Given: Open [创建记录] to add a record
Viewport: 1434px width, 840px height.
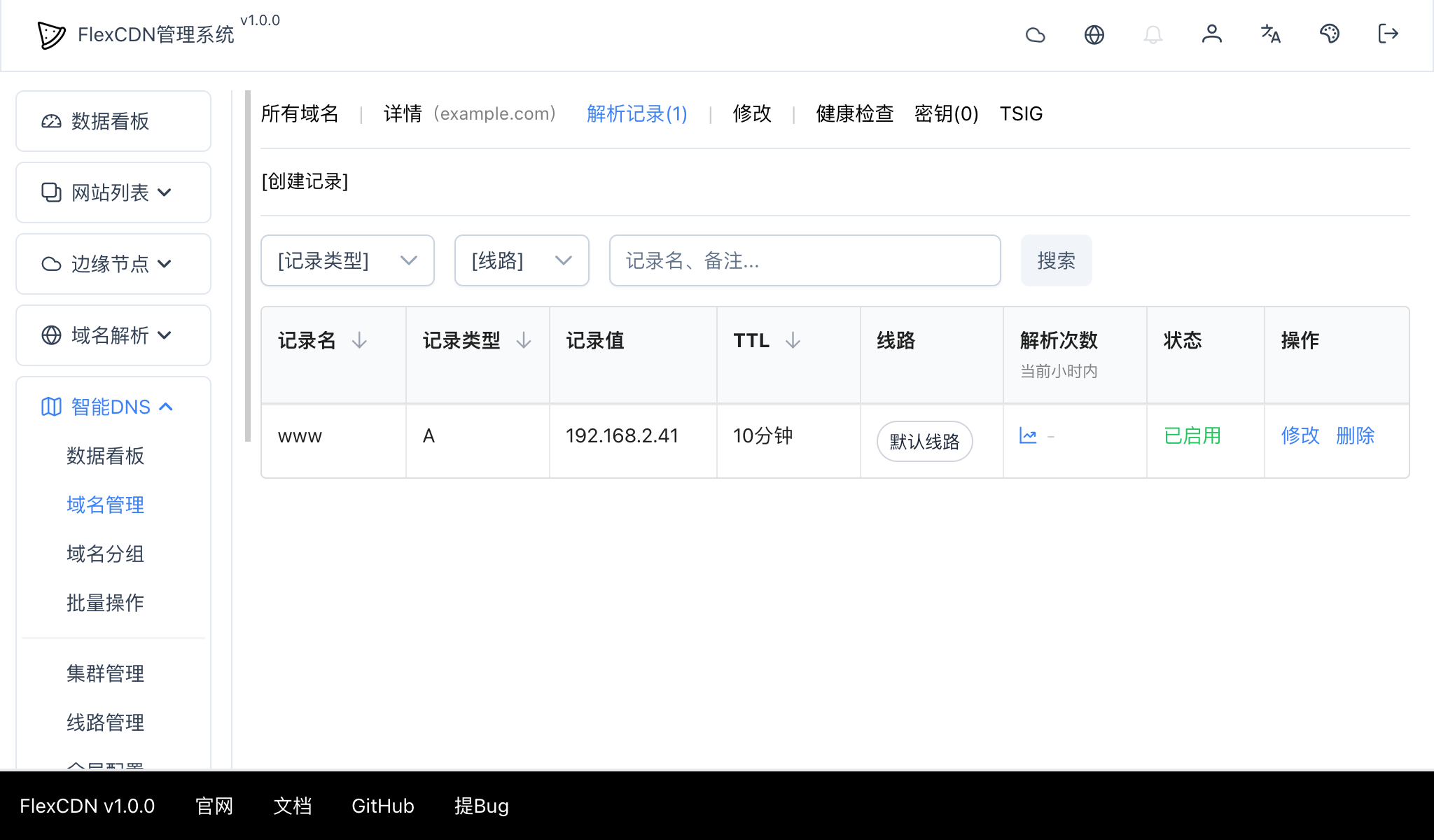Looking at the screenshot, I should (x=305, y=181).
